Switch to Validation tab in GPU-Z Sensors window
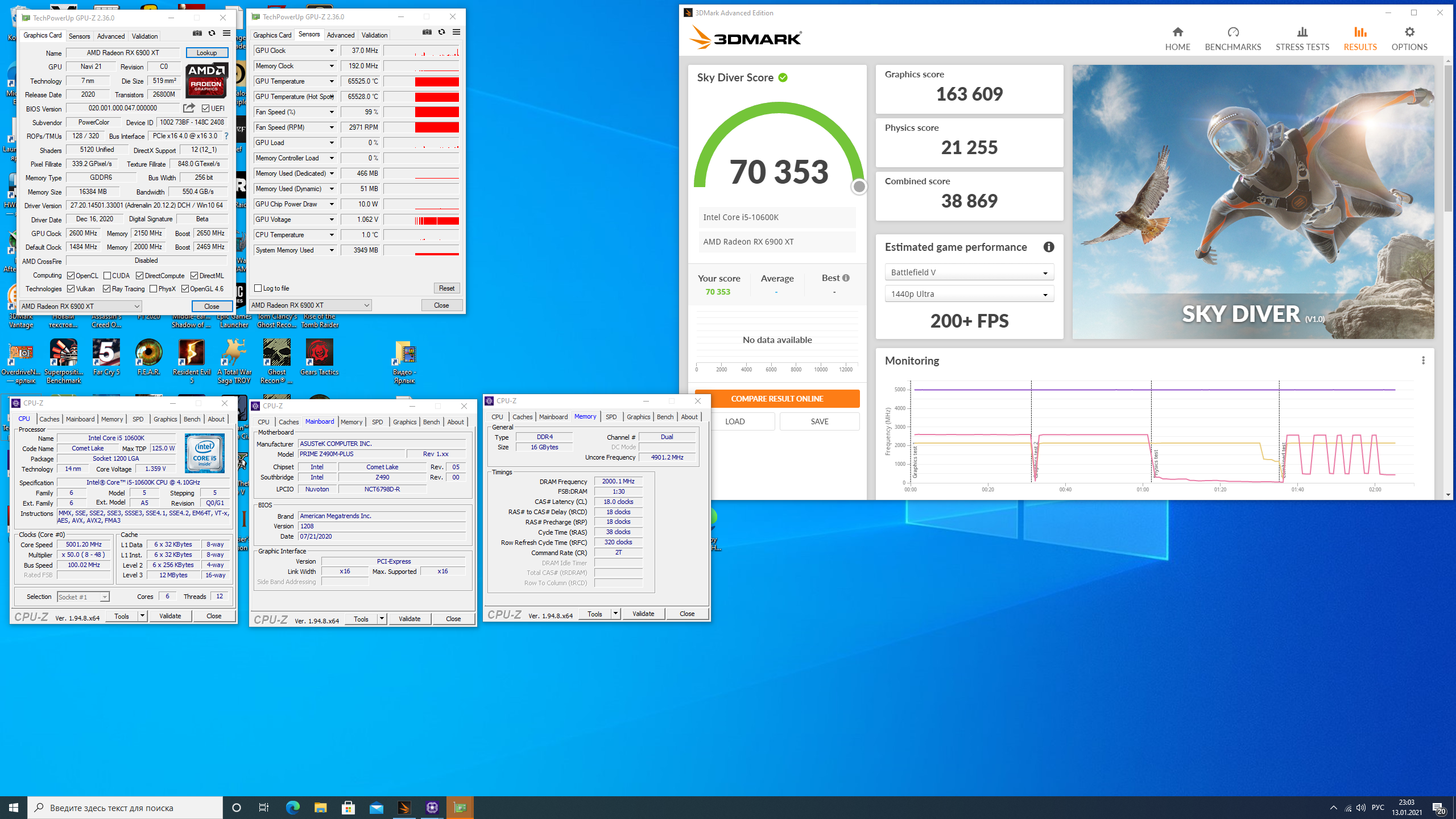This screenshot has width=1456, height=819. pos(374,35)
